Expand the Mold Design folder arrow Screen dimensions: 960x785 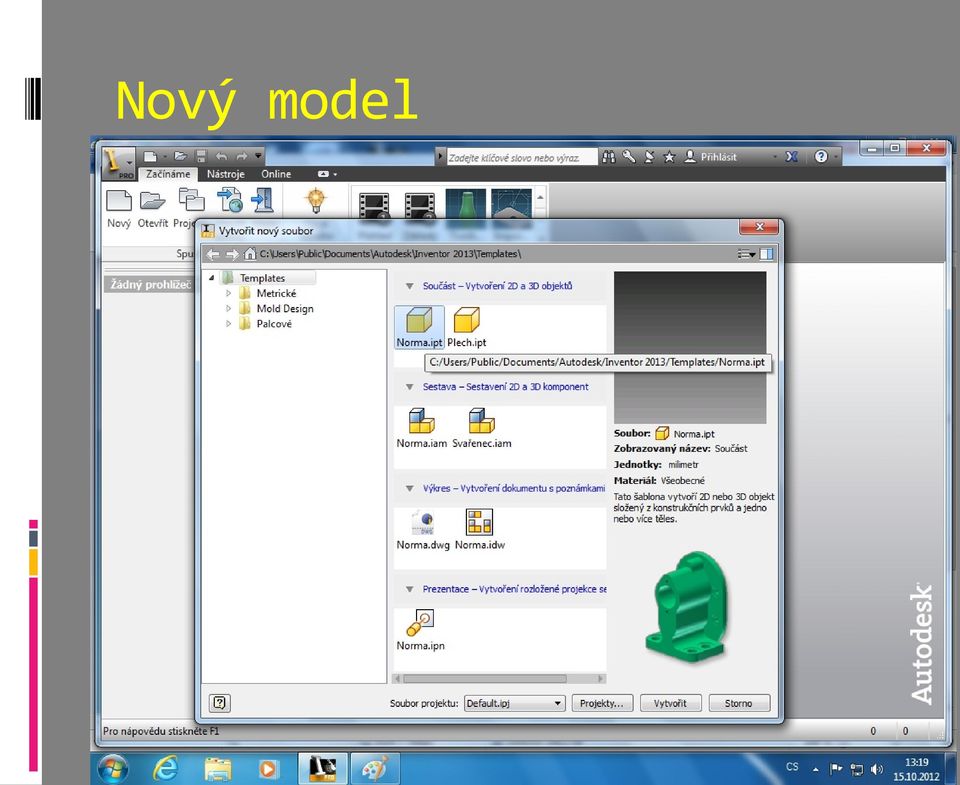[228, 309]
